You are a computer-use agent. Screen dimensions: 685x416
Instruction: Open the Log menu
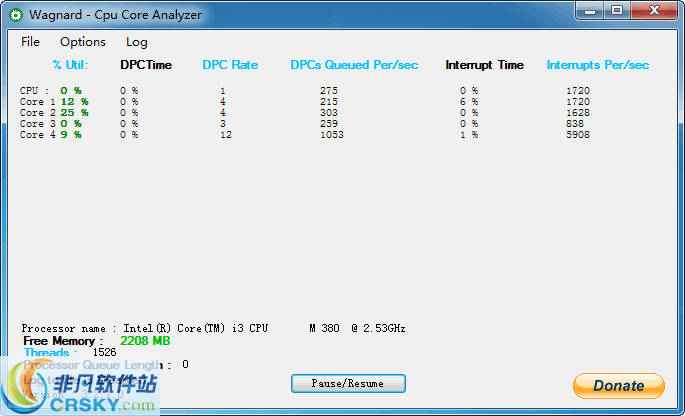137,42
